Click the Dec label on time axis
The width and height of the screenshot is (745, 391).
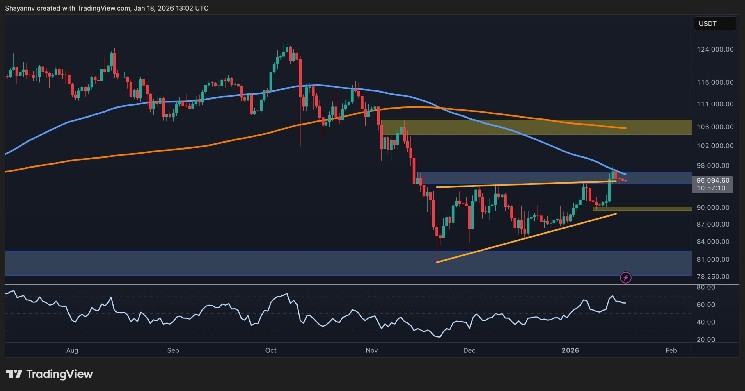tap(469, 351)
